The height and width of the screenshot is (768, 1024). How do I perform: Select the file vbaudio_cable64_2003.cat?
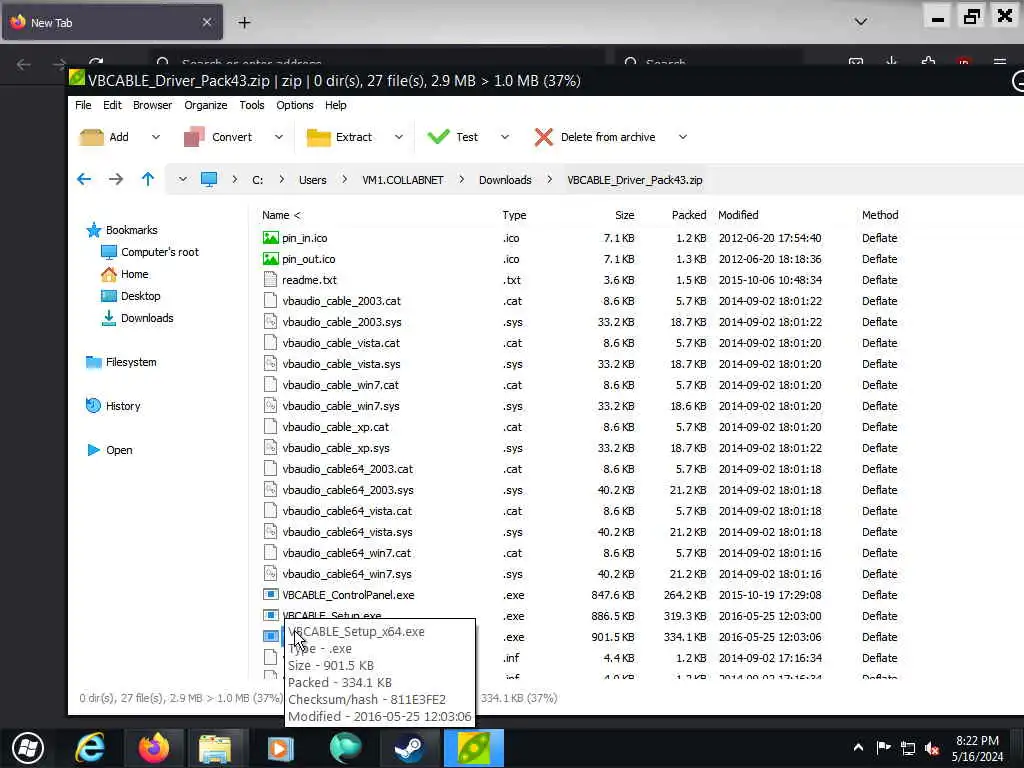pos(347,469)
